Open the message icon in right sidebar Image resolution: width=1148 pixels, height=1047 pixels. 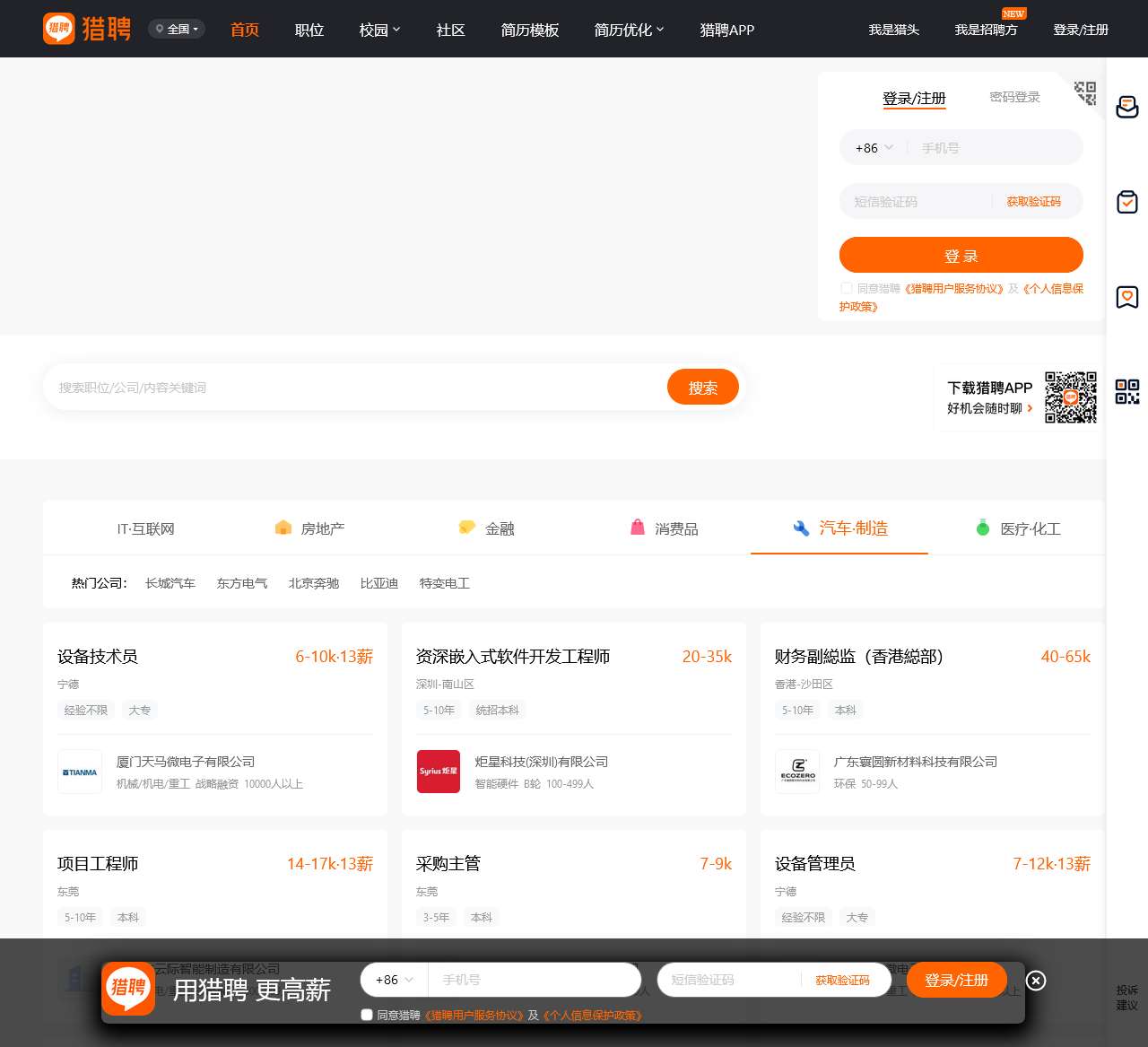[1127, 108]
